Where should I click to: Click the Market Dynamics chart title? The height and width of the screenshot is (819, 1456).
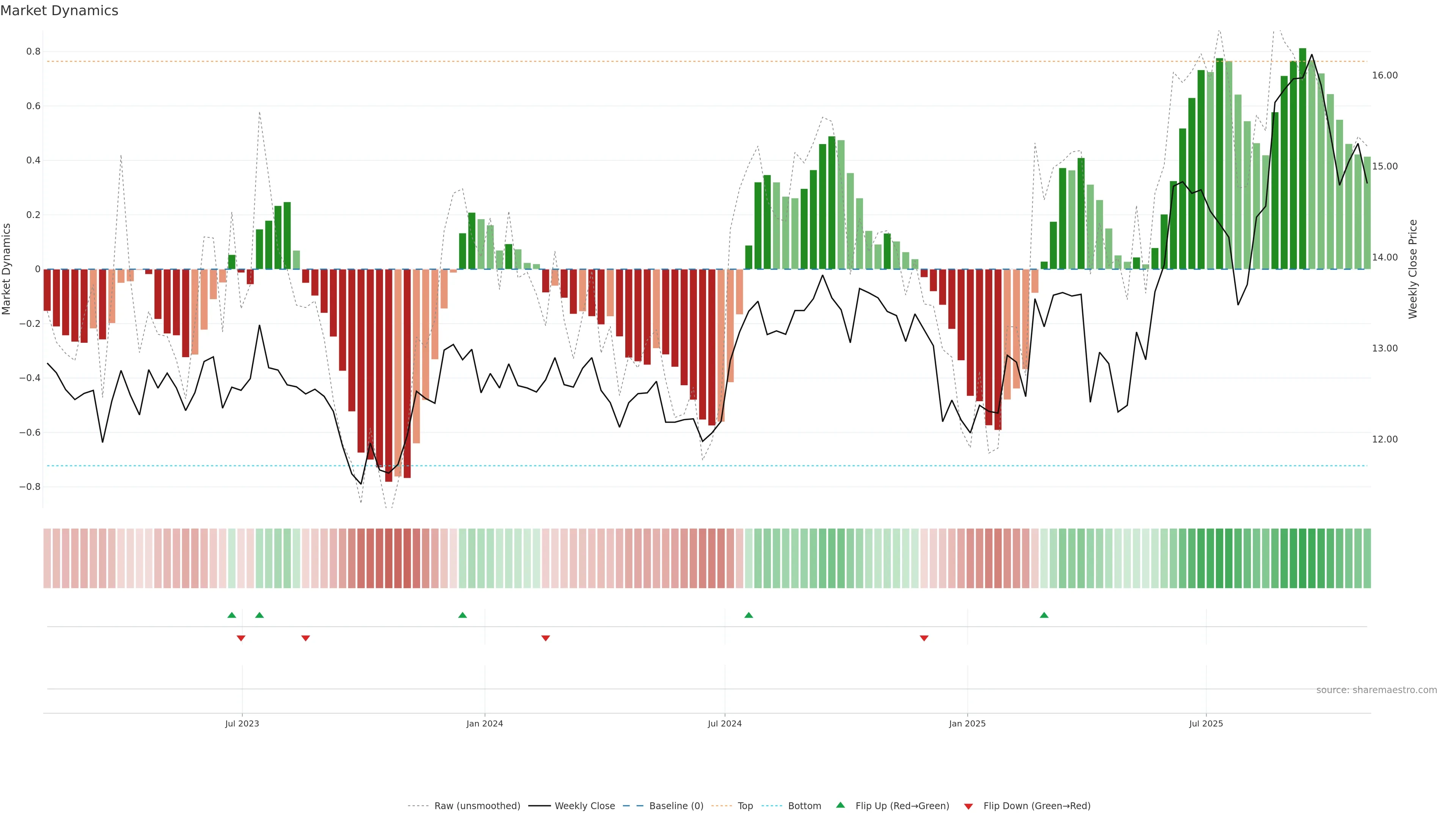(x=60, y=11)
